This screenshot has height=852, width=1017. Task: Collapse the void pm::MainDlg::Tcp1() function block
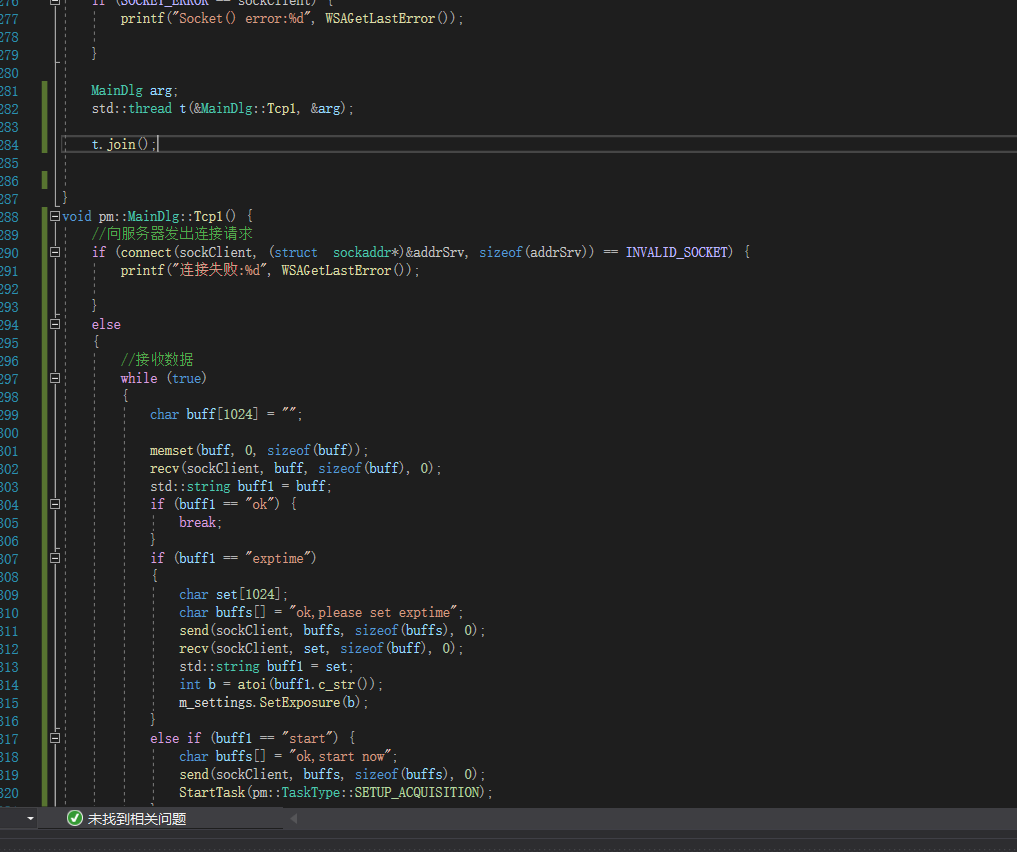pos(55,217)
